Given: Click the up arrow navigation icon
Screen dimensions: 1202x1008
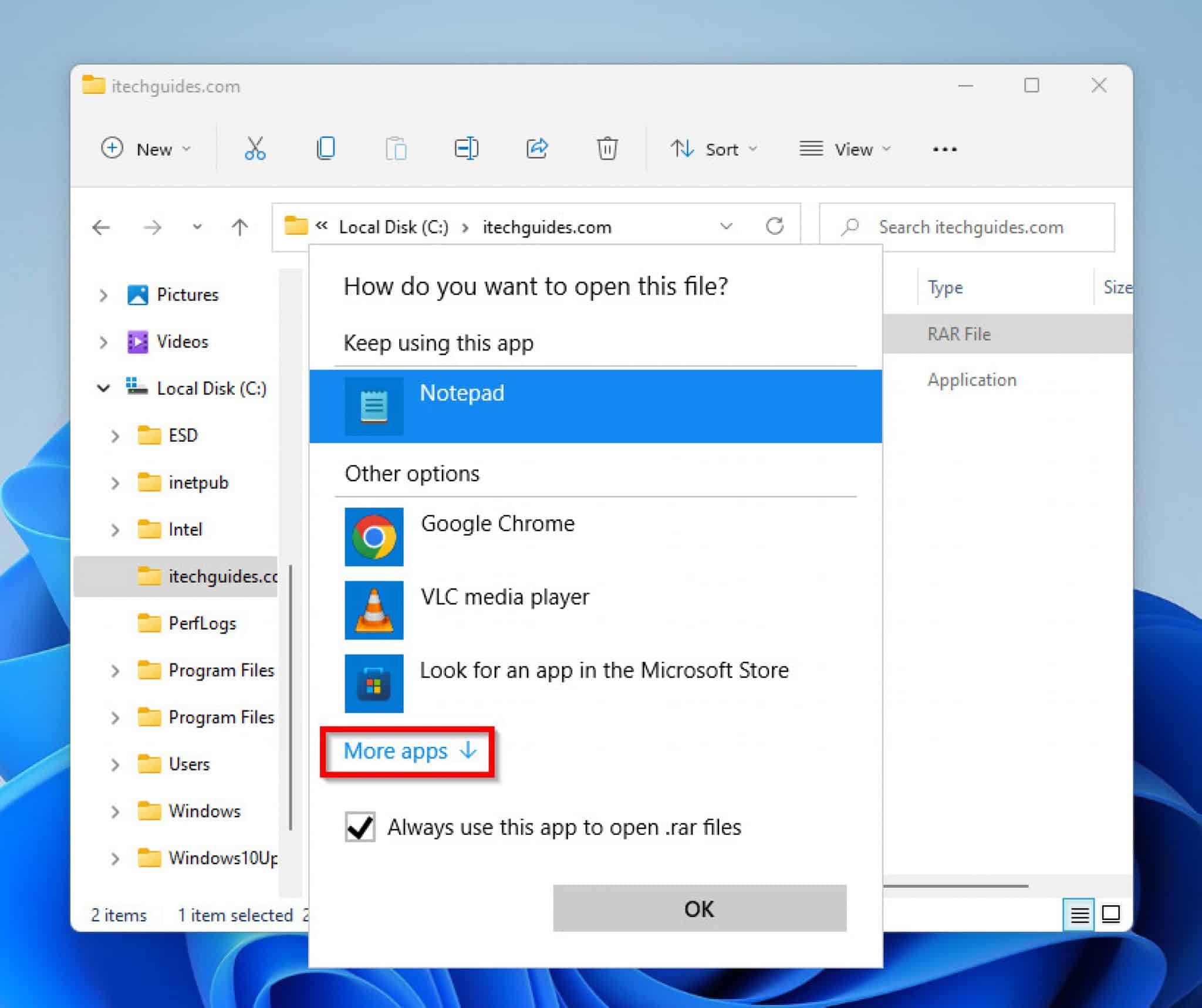Looking at the screenshot, I should [x=239, y=227].
